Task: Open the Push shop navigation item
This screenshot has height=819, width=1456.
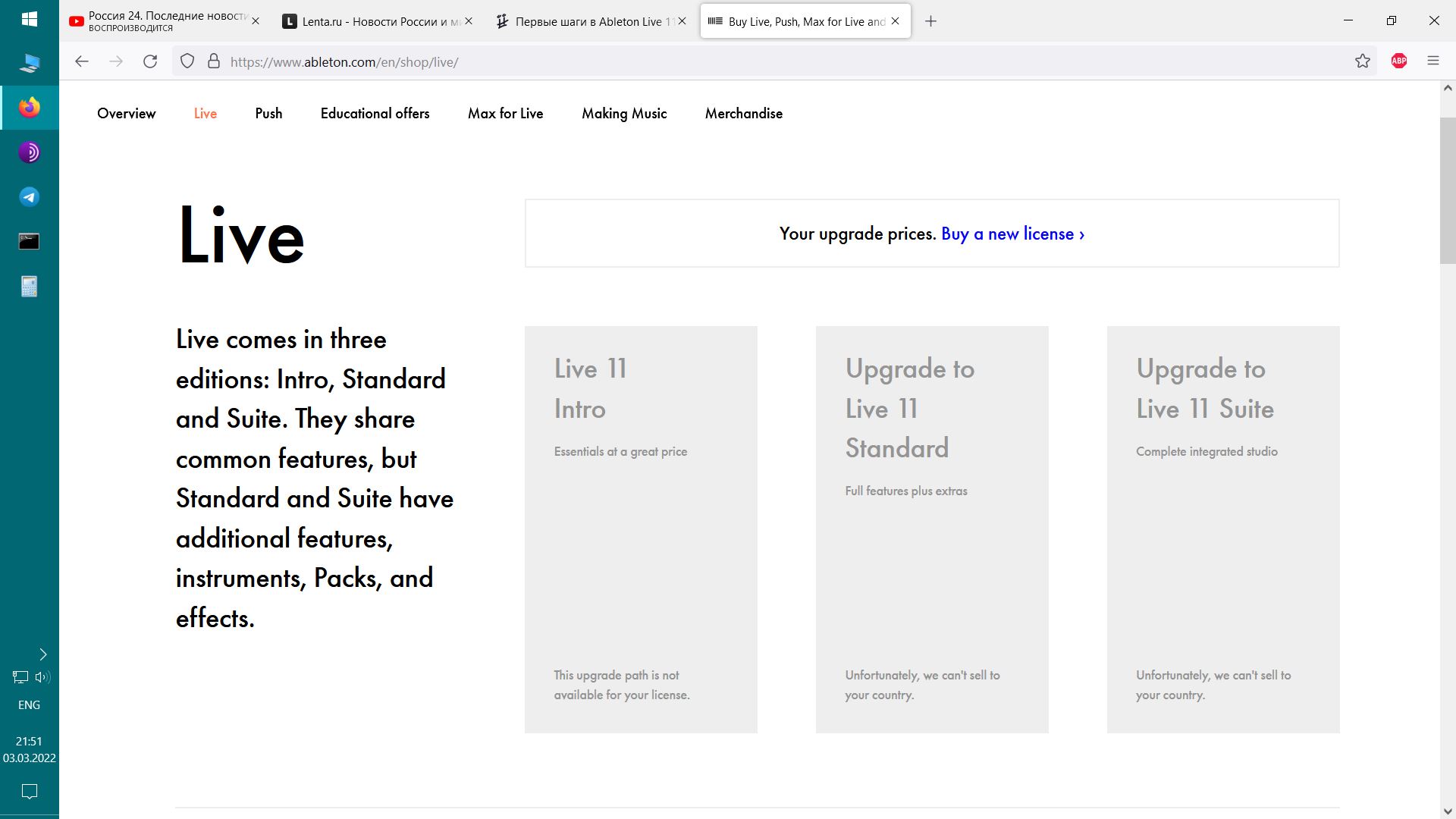Action: coord(268,114)
